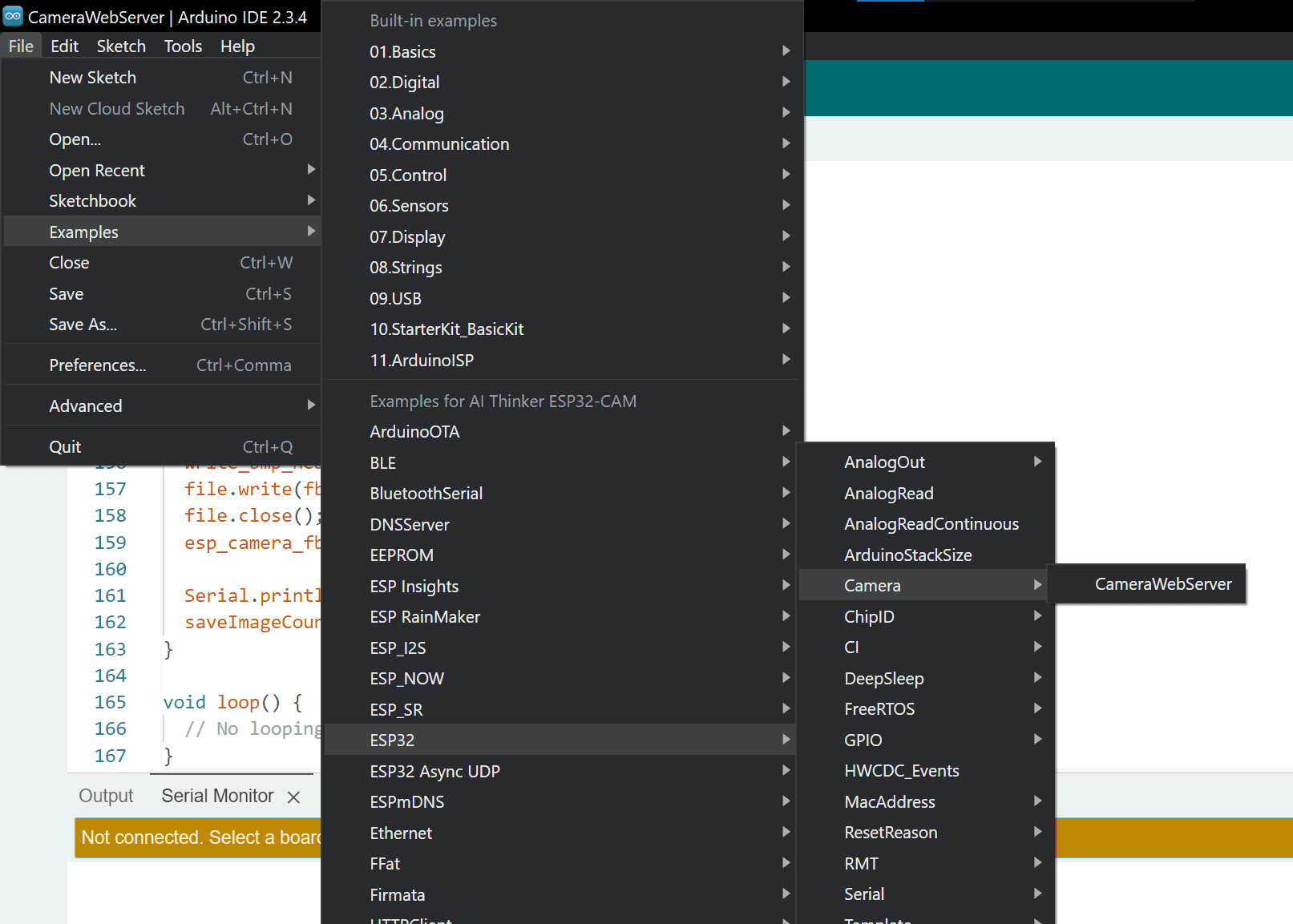Screen dimensions: 1293x924
Task: Switch to the Output tab
Action: pos(106,796)
